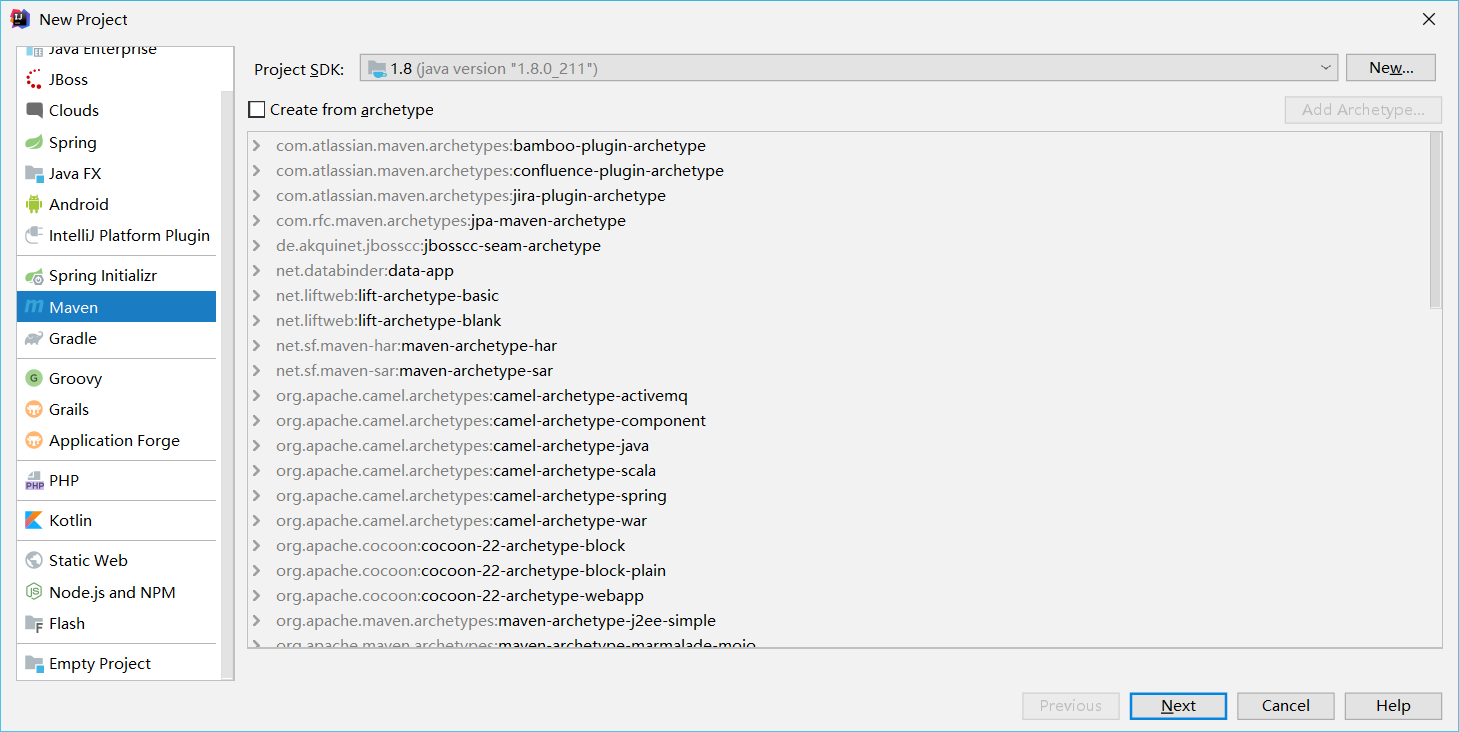Select Gradle project type
Image resolution: width=1459 pixels, height=732 pixels.
(116, 339)
